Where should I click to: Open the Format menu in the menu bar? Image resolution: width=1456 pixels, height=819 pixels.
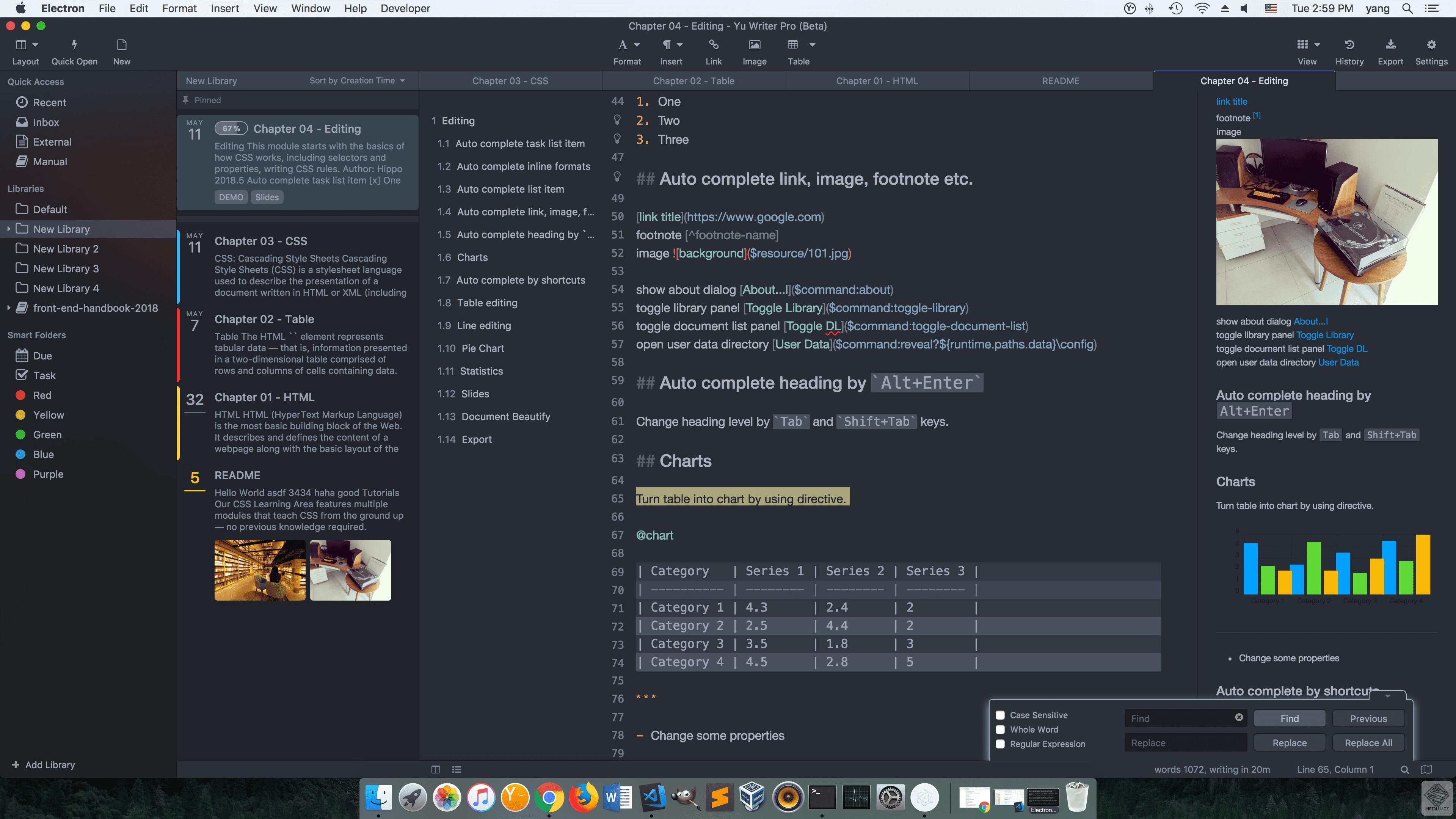click(179, 8)
